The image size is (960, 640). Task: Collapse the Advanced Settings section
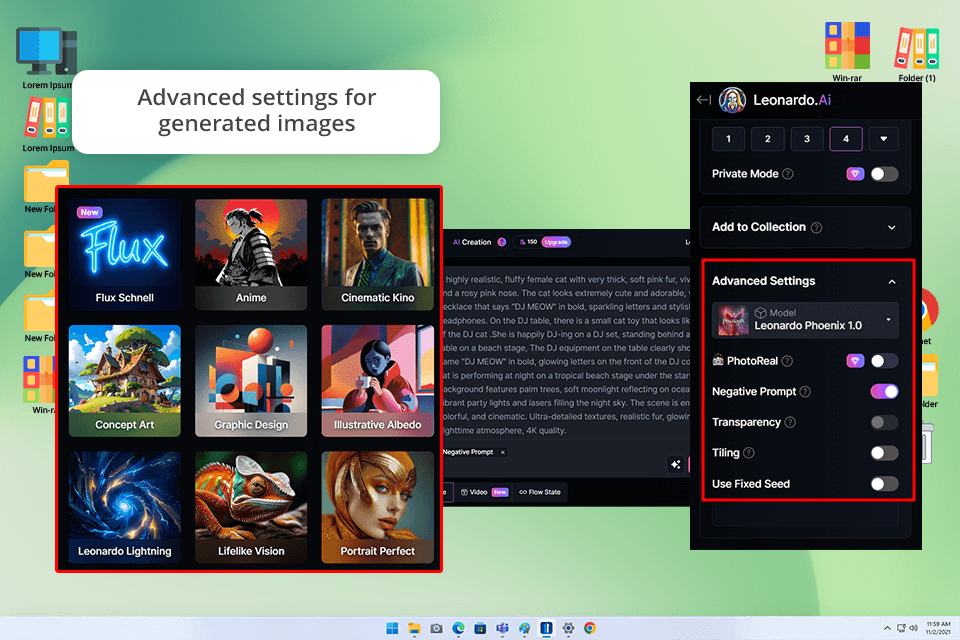[891, 281]
